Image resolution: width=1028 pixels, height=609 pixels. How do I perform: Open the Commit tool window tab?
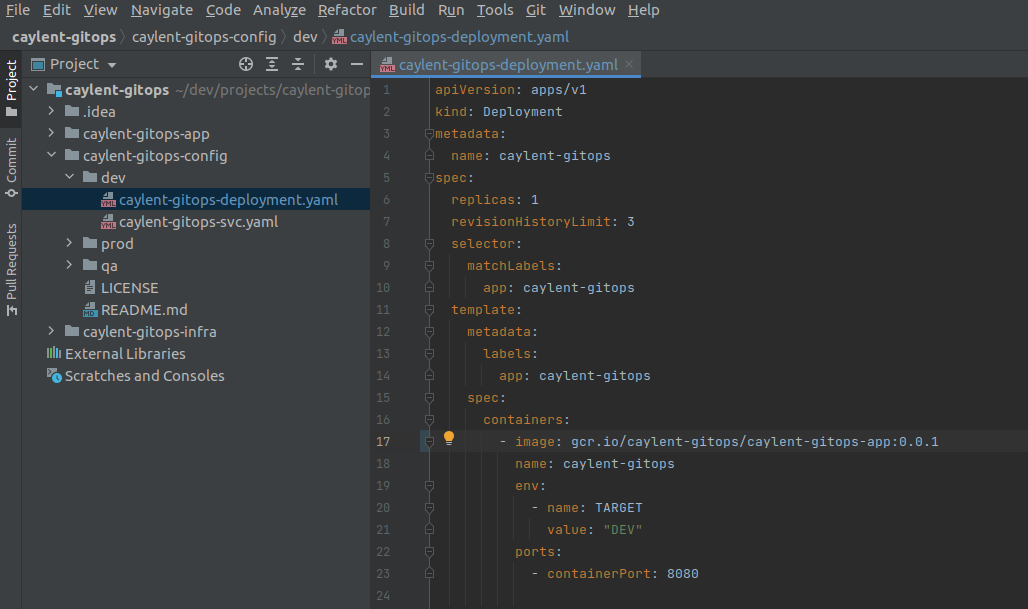11,167
